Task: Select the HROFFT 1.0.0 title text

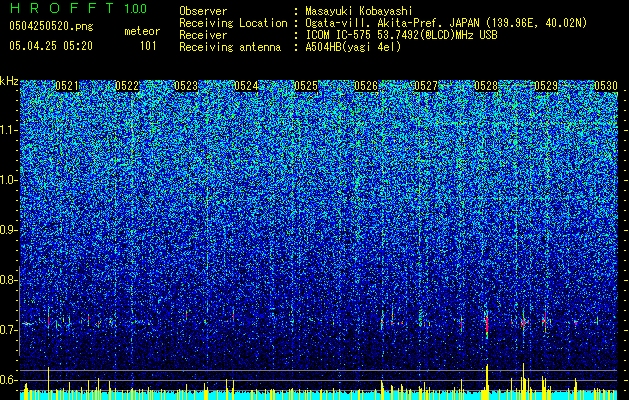Action: pyautogui.click(x=78, y=8)
